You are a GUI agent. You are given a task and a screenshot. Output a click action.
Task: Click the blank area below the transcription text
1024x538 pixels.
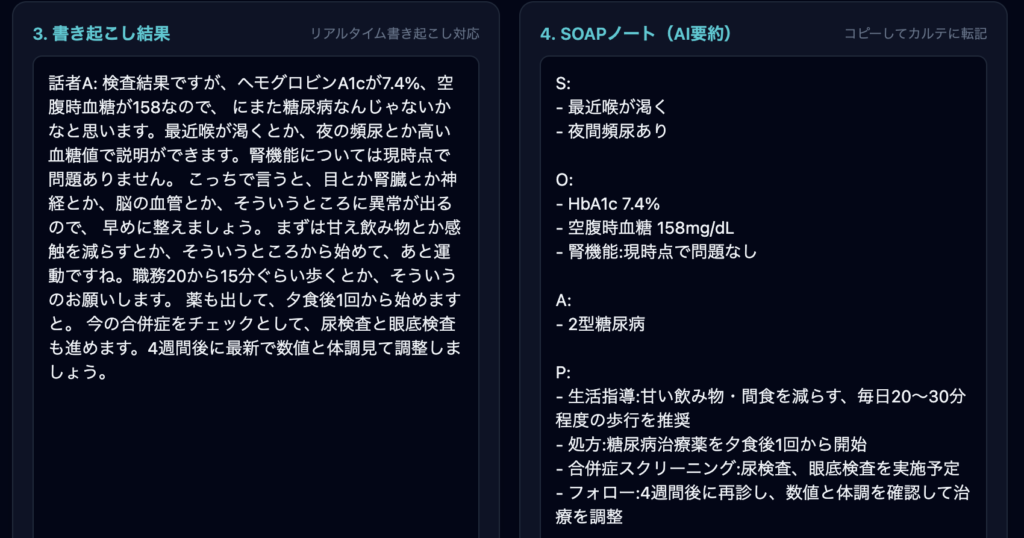click(255, 460)
